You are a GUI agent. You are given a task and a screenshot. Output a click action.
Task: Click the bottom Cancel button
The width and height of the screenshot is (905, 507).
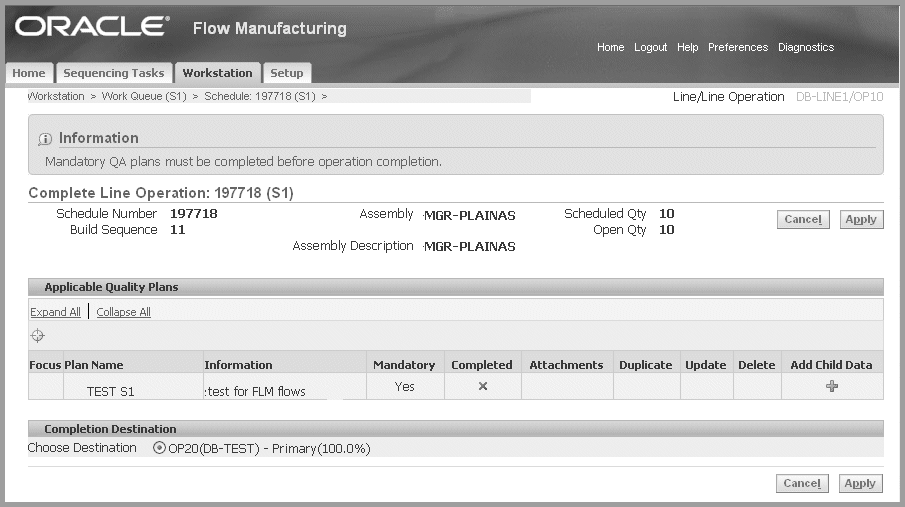coord(802,483)
